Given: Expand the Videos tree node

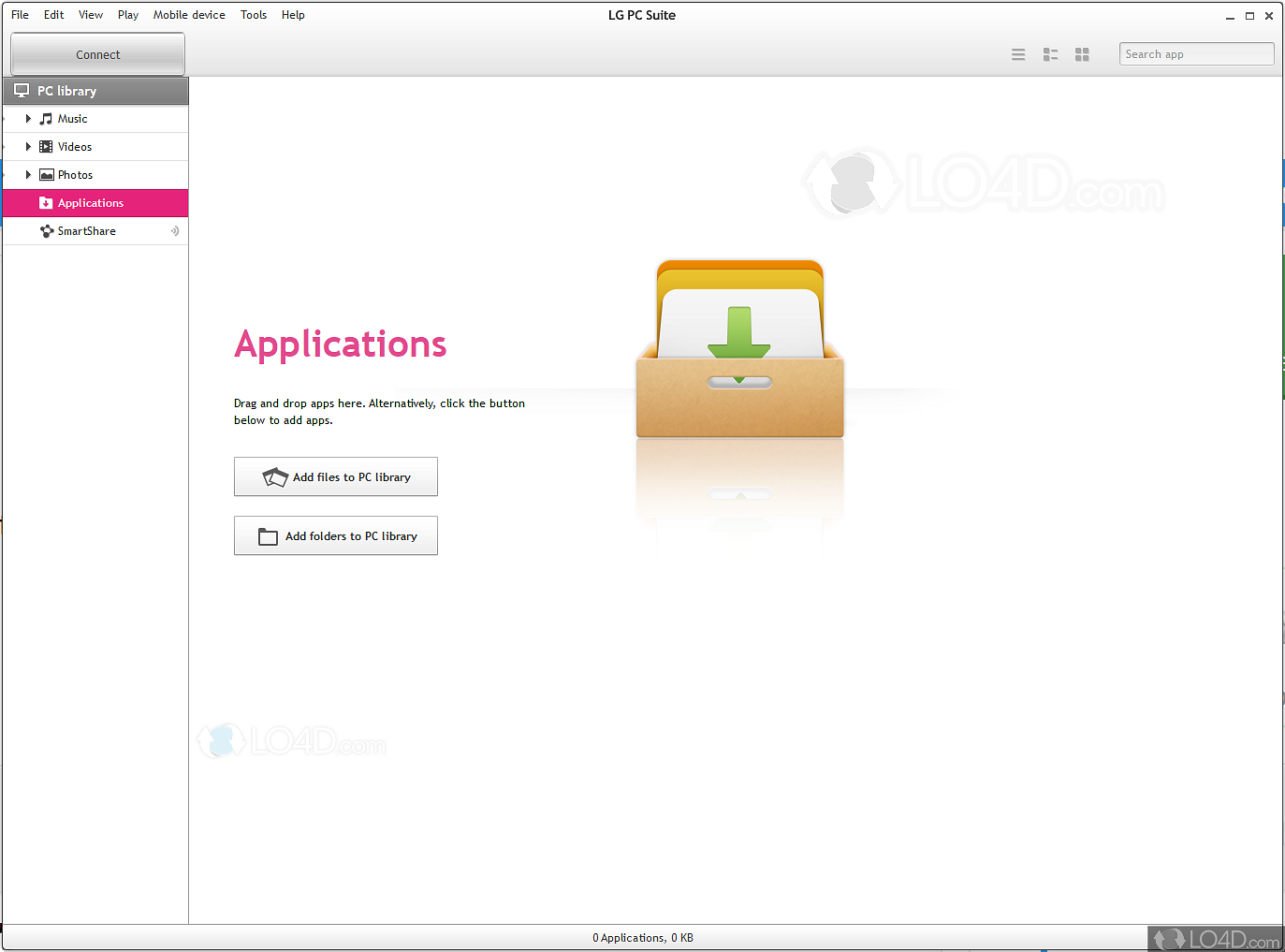Looking at the screenshot, I should click(x=28, y=147).
